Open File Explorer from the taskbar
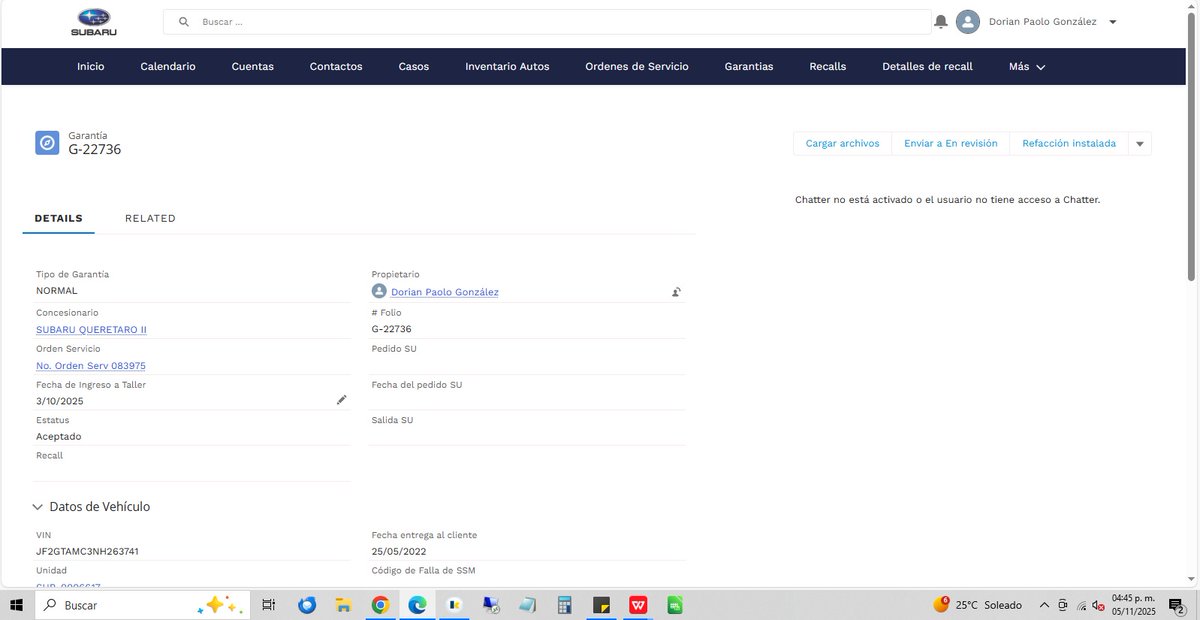 pos(344,605)
